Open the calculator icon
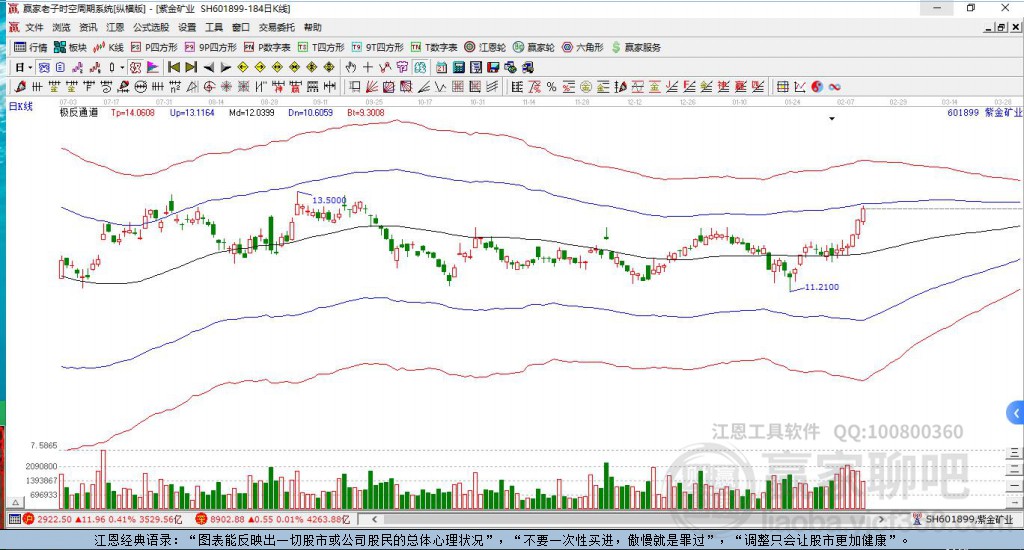 [458, 67]
